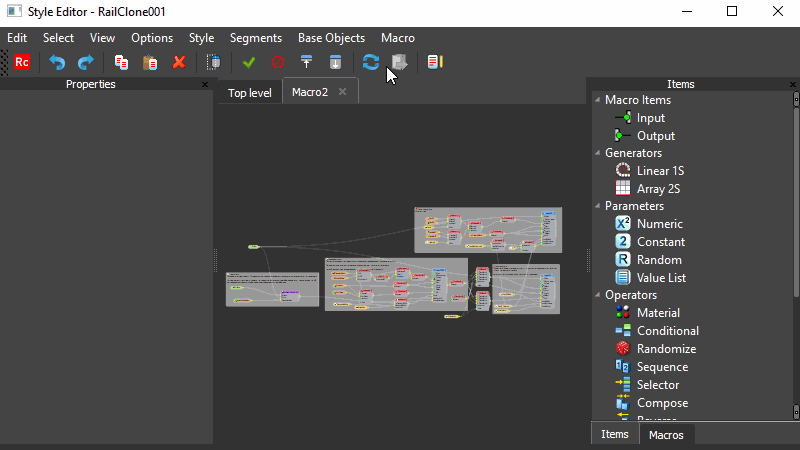Image resolution: width=800 pixels, height=450 pixels.
Task: Collapse the Generators group
Action: coord(597,153)
